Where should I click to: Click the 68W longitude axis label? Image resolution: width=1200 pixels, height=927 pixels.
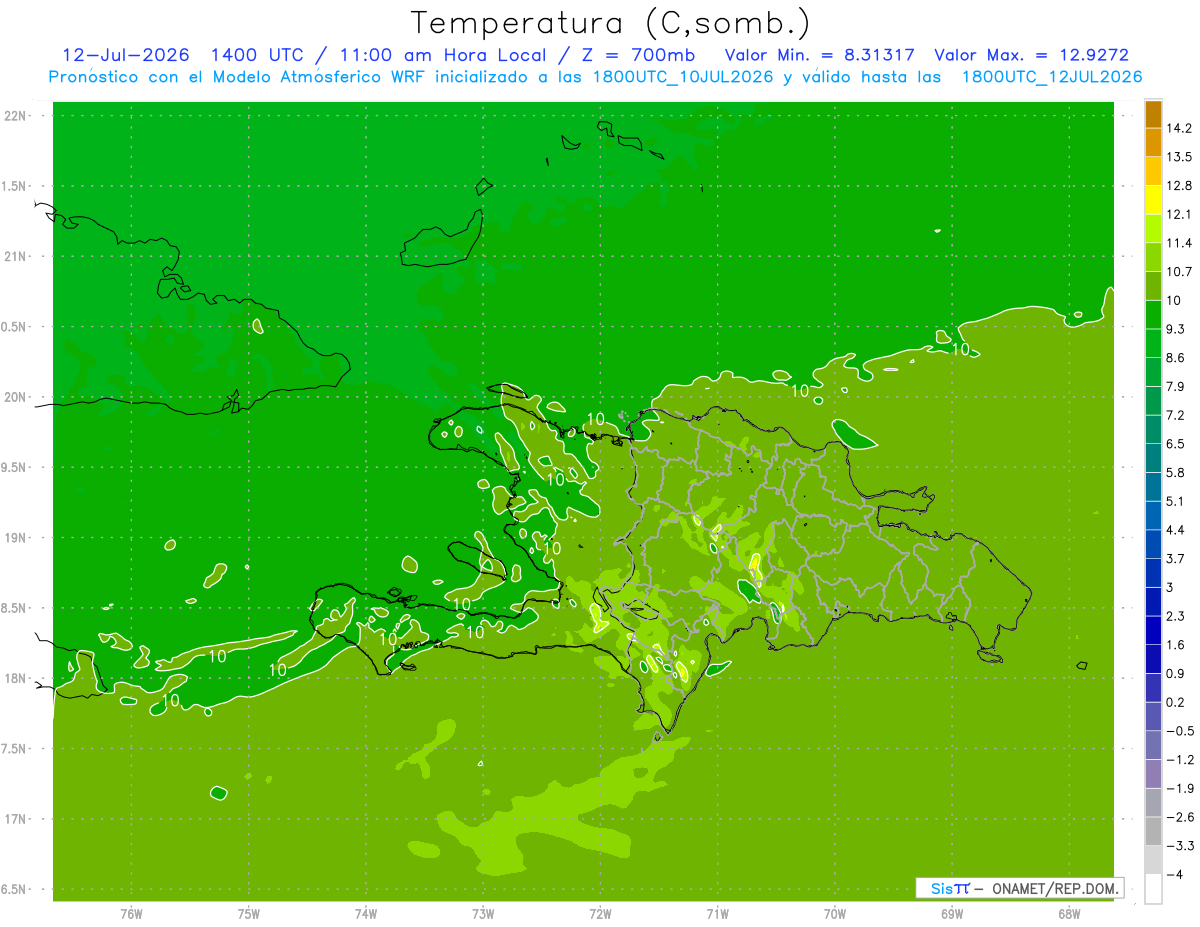coord(1068,912)
